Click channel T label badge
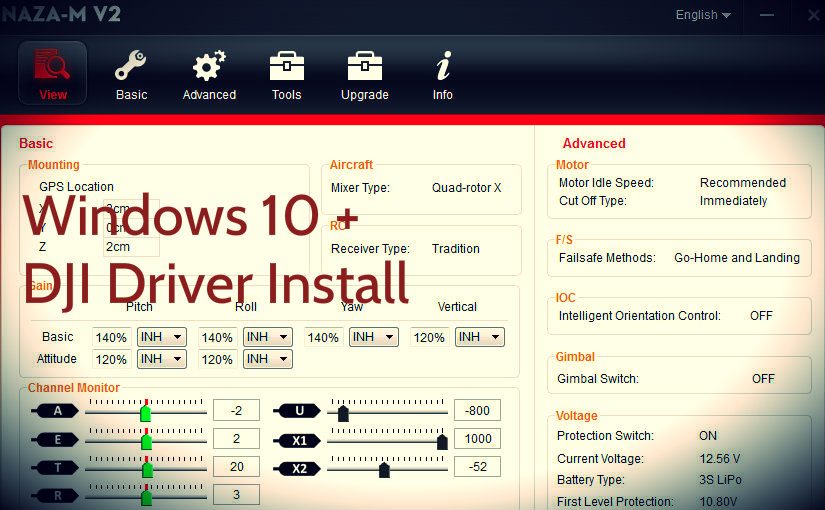This screenshot has width=825, height=510. click(x=56, y=467)
